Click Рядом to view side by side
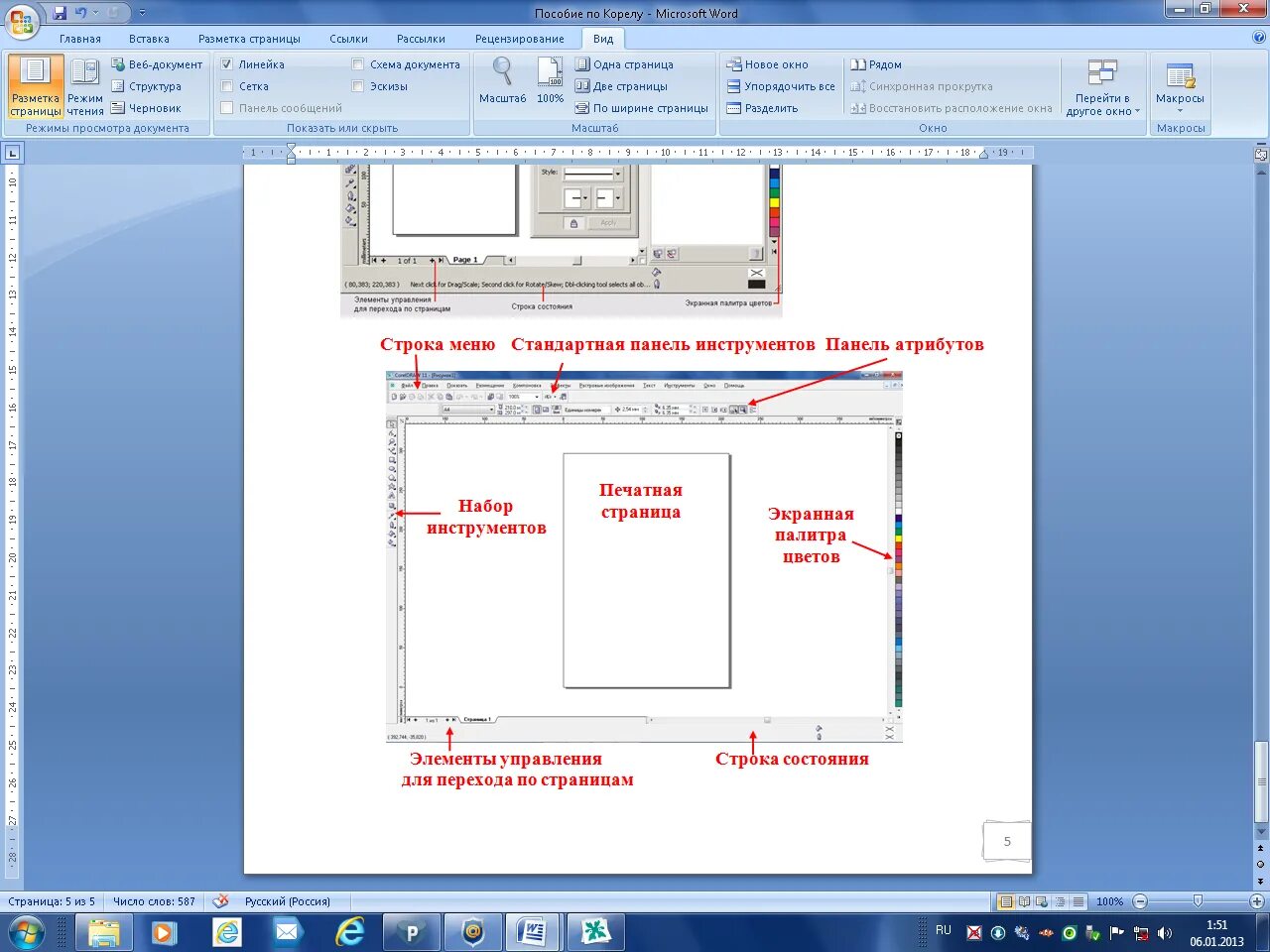Viewport: 1270px width, 952px height. click(876, 64)
